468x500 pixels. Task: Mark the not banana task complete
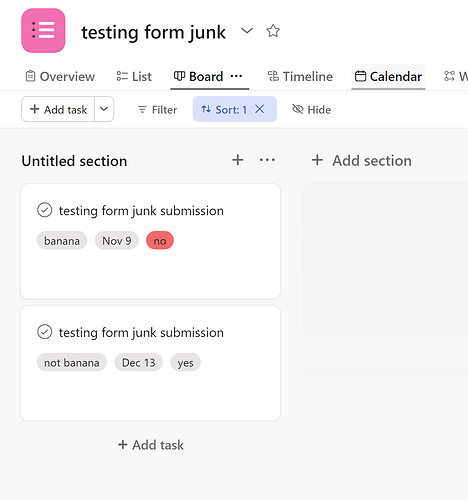click(45, 332)
